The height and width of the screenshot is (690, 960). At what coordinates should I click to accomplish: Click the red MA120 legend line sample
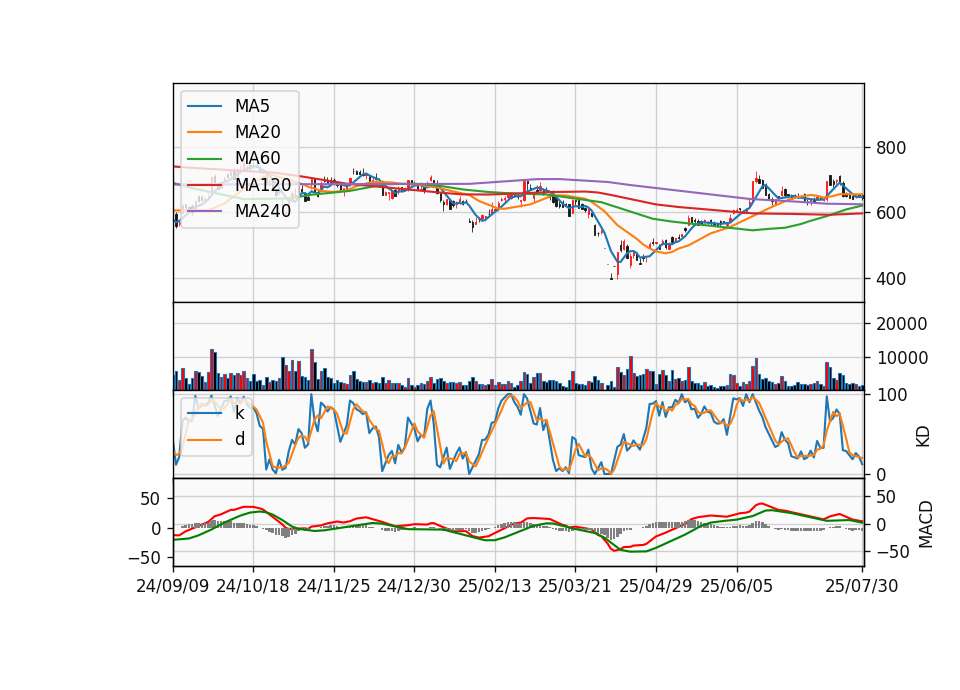[x=204, y=185]
